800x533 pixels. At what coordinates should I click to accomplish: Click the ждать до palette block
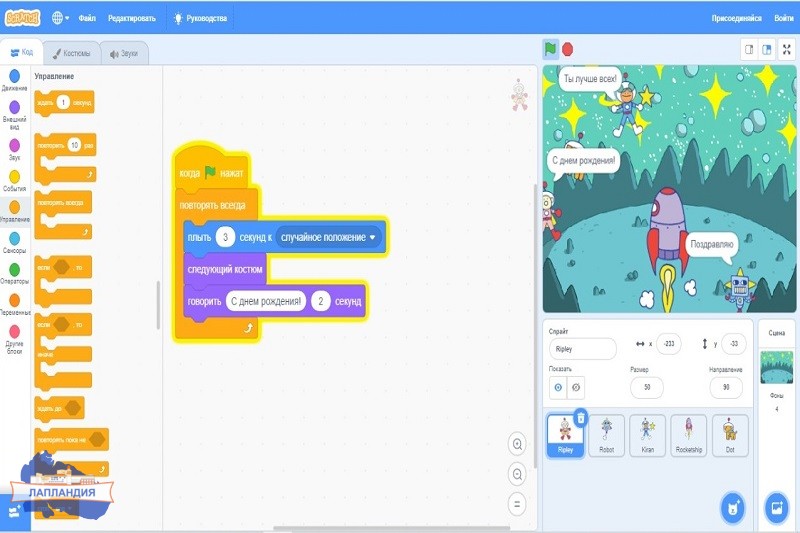[59, 408]
